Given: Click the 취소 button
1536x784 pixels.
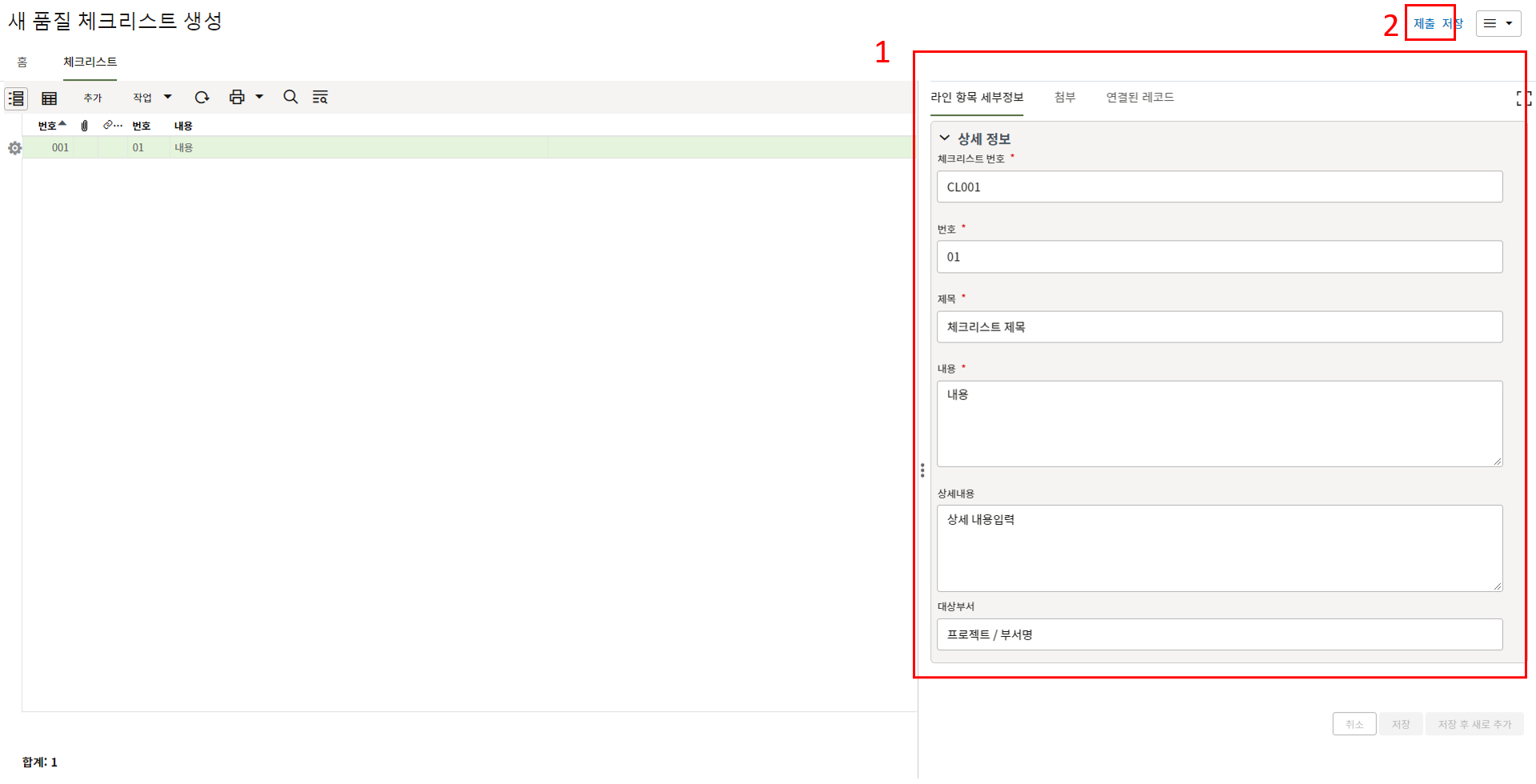Looking at the screenshot, I should 1354,724.
